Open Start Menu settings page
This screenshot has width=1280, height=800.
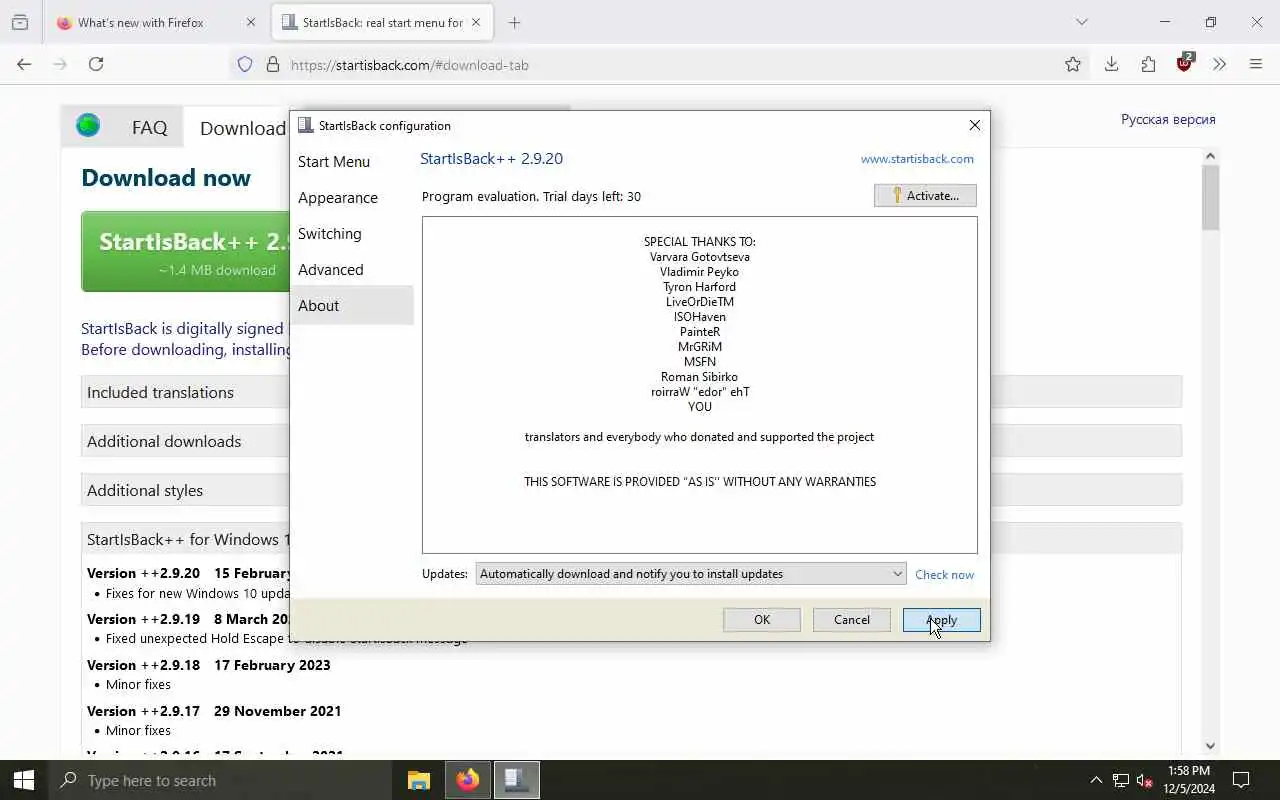pos(351,161)
